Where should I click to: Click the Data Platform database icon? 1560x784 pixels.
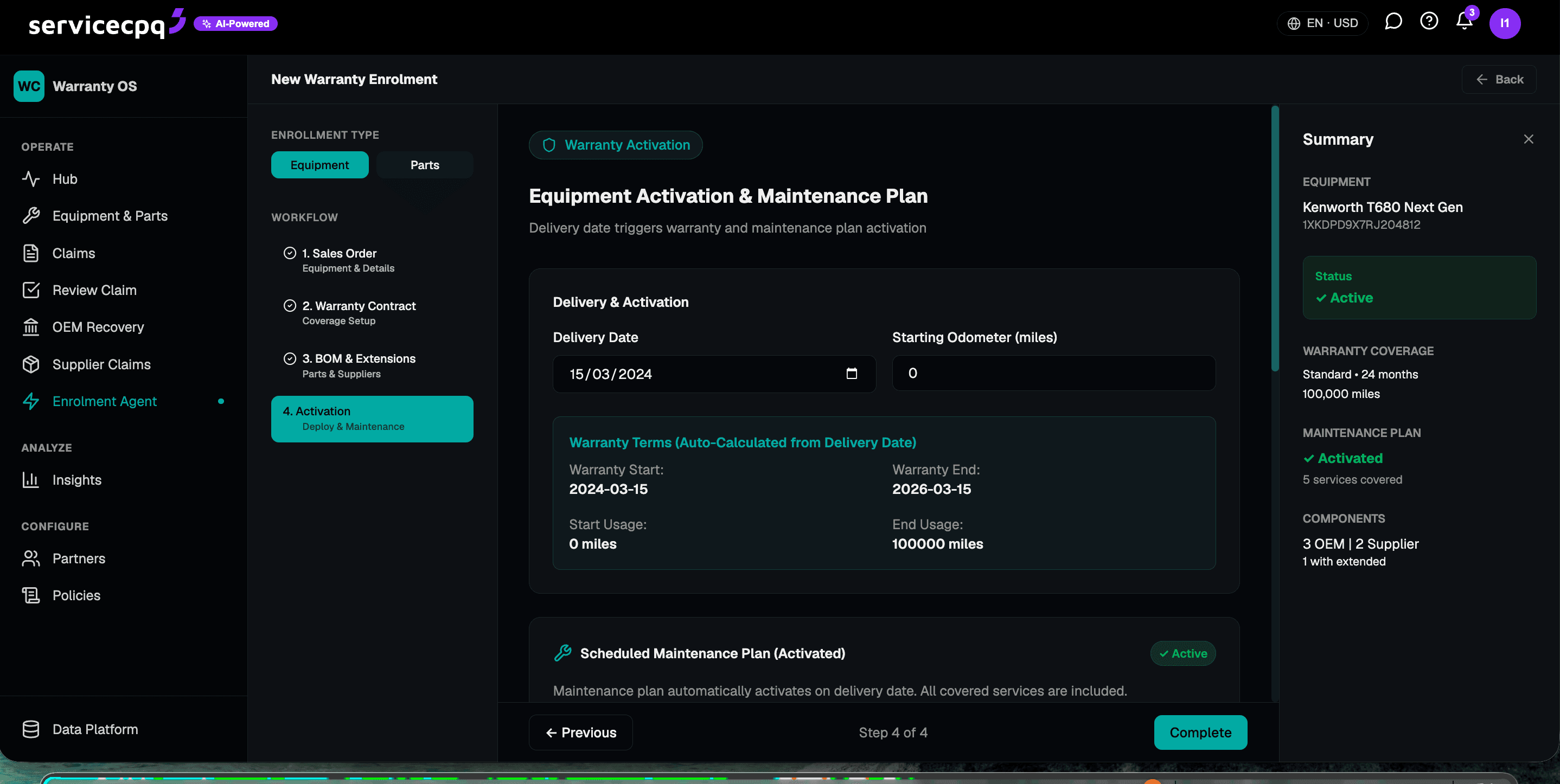click(x=31, y=730)
